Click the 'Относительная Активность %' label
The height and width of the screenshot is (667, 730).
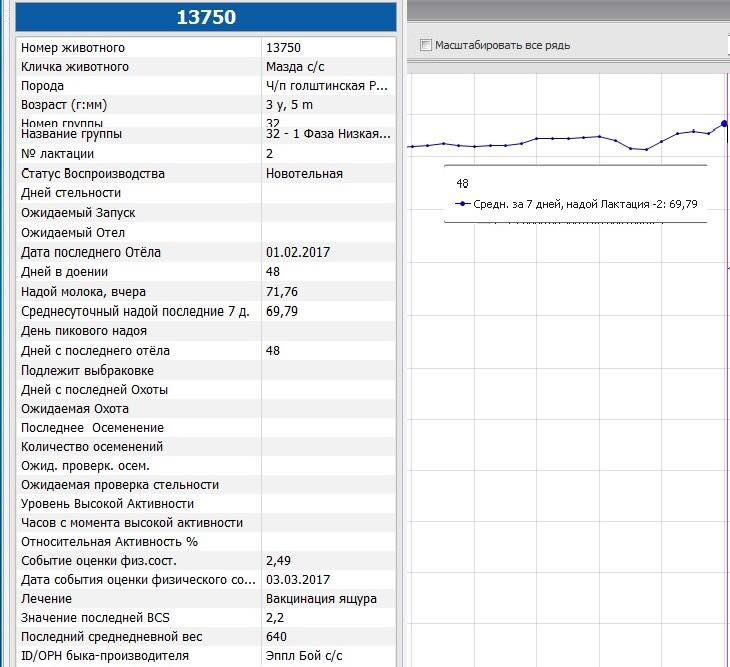coord(109,542)
